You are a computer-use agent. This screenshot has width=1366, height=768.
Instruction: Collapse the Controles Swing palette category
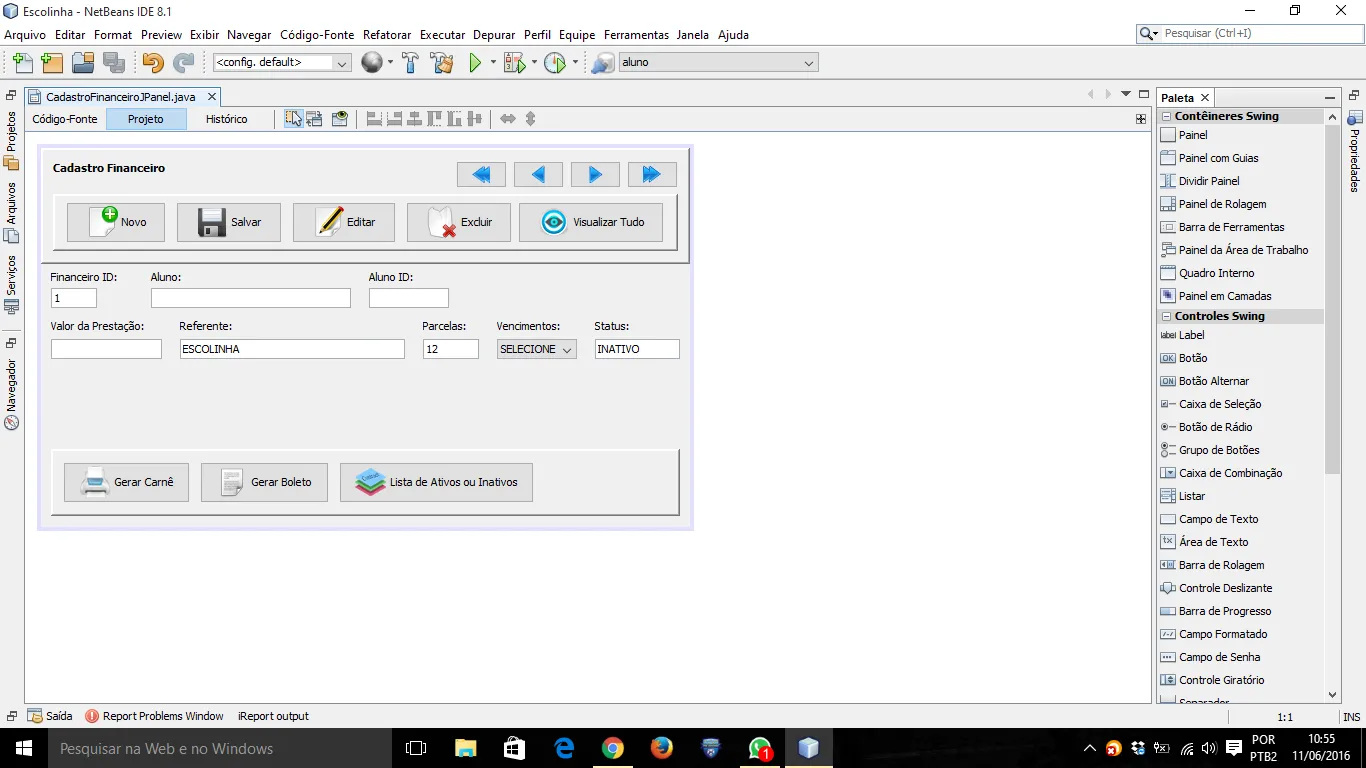1166,316
